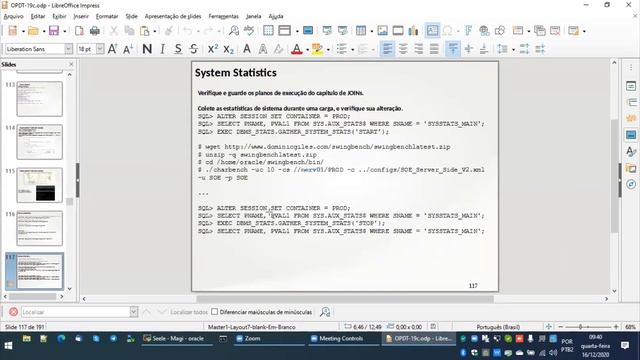Insert audio or video icon

[398, 31]
